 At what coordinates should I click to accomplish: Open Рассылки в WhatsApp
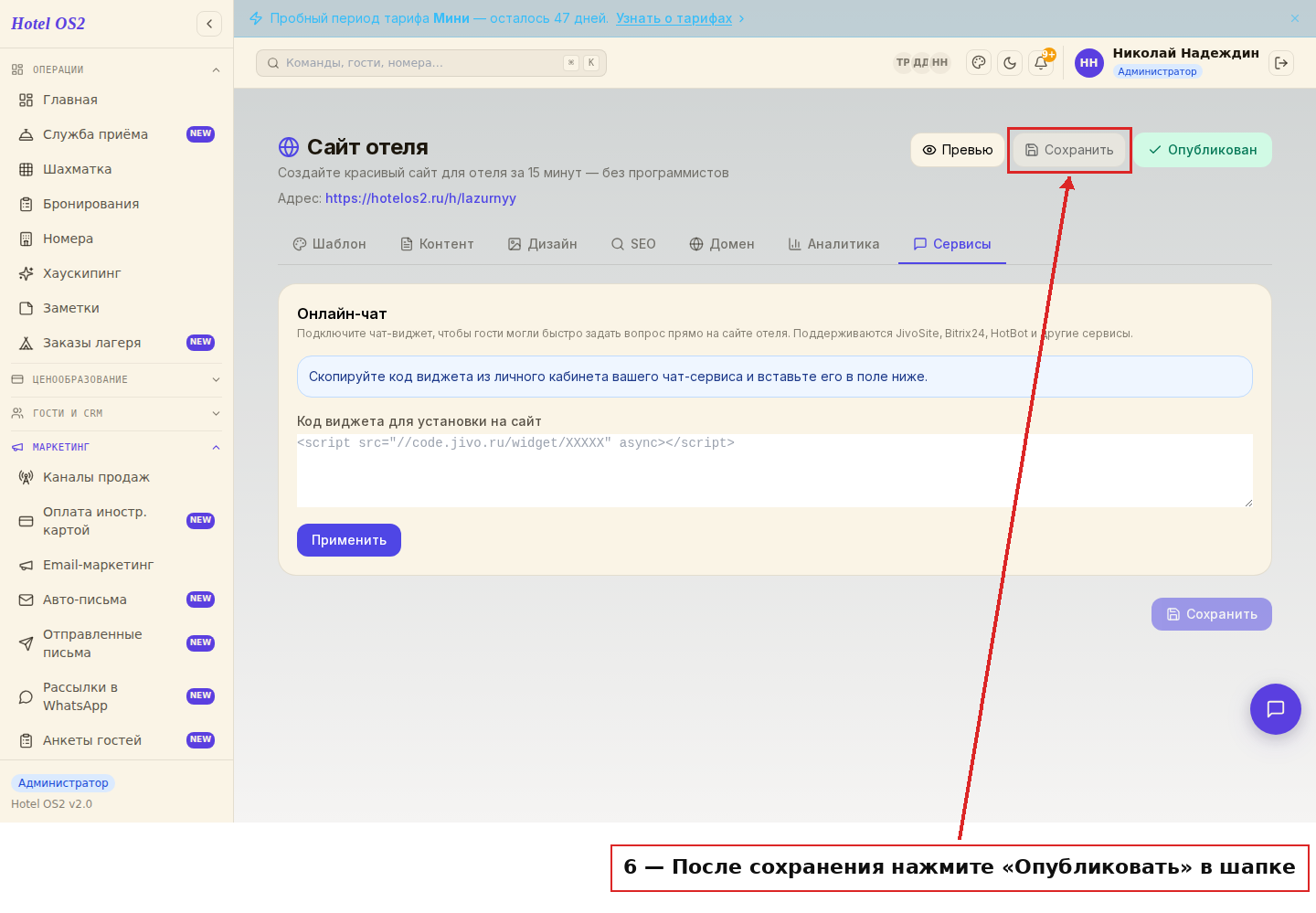116,696
